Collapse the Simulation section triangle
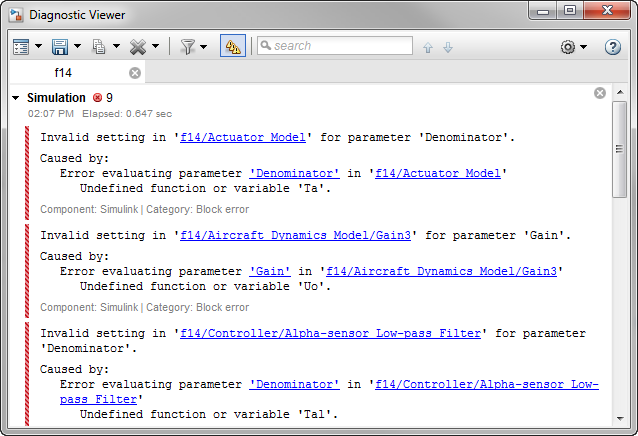The width and height of the screenshot is (638, 436). [16, 98]
